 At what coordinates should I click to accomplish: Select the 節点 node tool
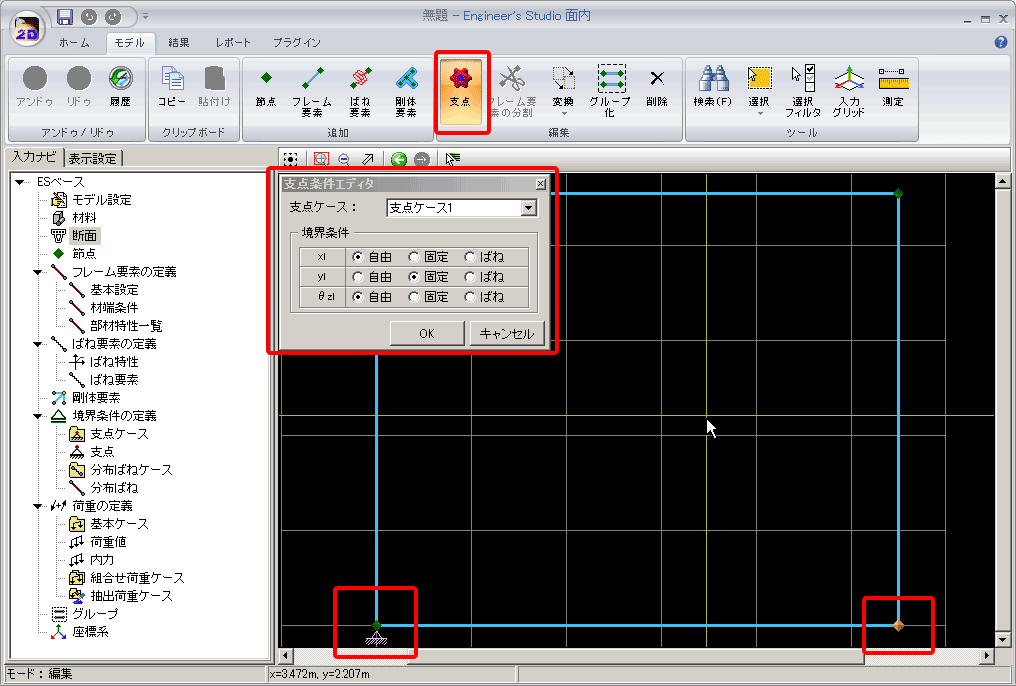pos(266,86)
